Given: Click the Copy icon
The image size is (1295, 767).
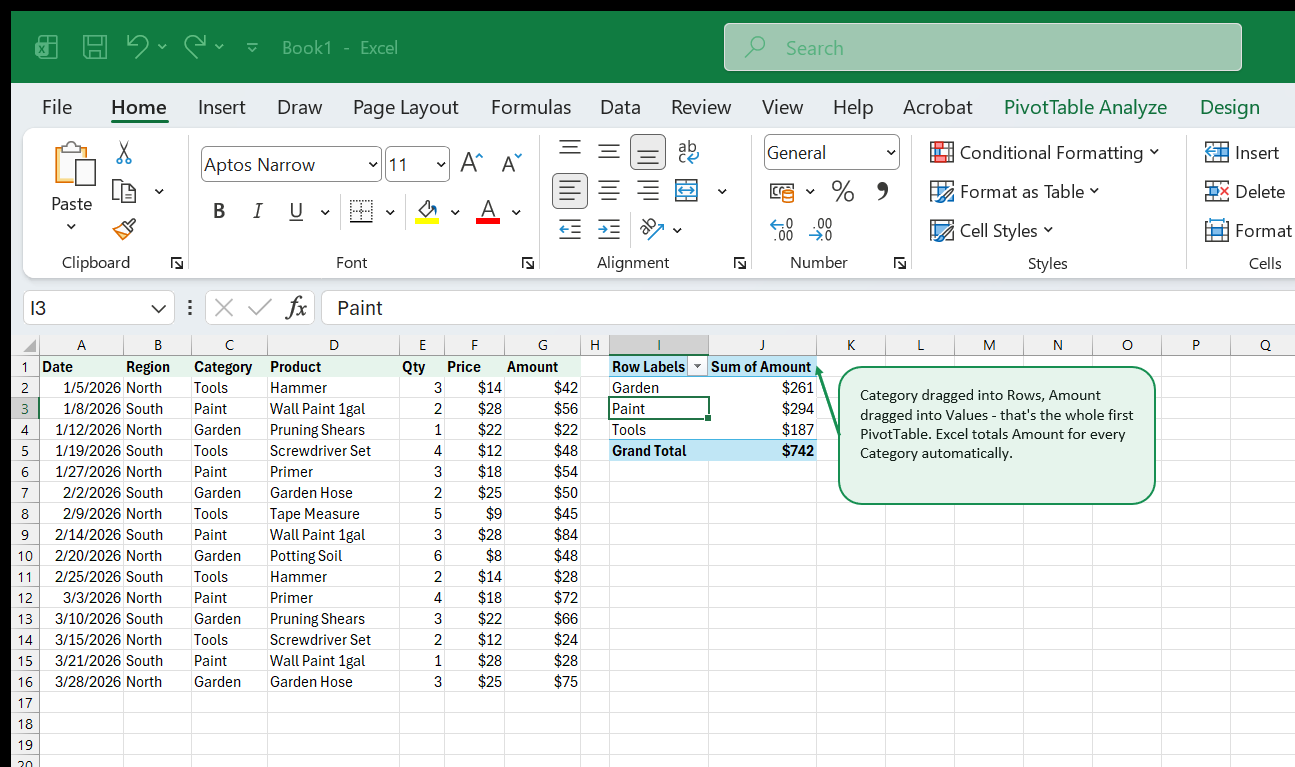Looking at the screenshot, I should (x=124, y=191).
